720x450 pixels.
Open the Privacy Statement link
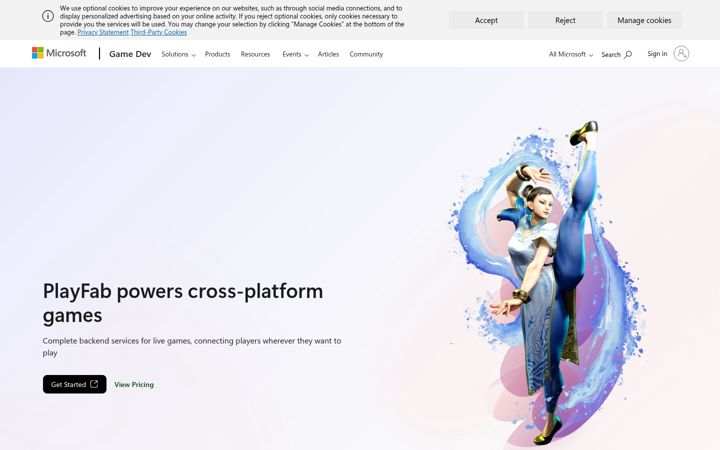(103, 33)
